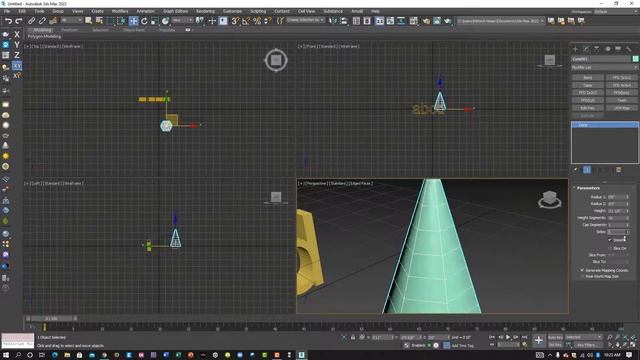Open the Select by Name dialog
Image resolution: width=640 pixels, height=360 pixels.
pyautogui.click(x=99, y=20)
